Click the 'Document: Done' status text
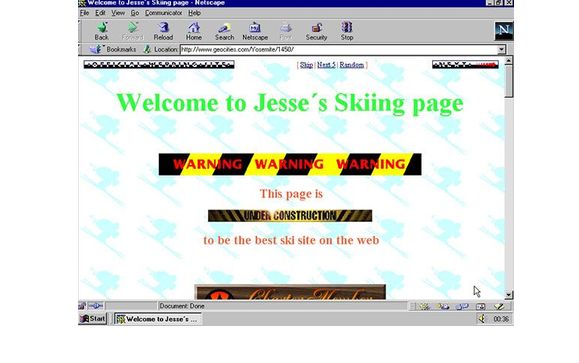579x363 pixels. (182, 306)
